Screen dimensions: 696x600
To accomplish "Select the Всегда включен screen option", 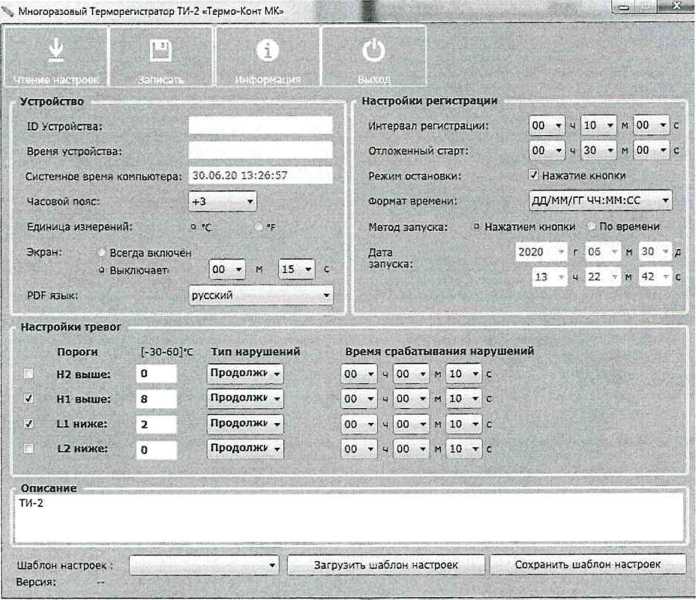I will tap(102, 253).
